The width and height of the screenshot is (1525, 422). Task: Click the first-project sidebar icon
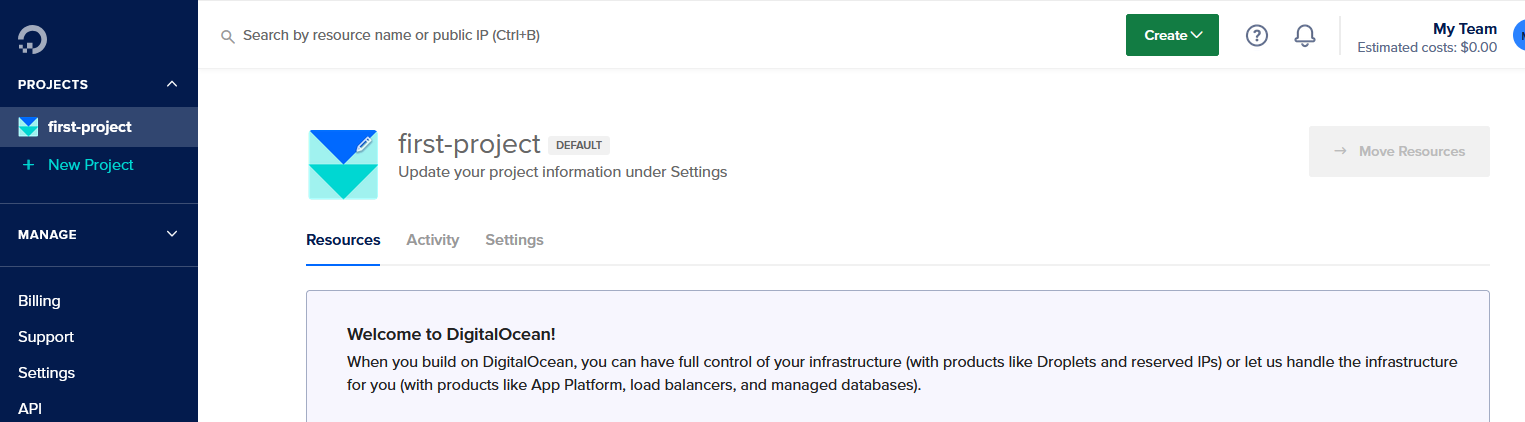click(x=28, y=127)
